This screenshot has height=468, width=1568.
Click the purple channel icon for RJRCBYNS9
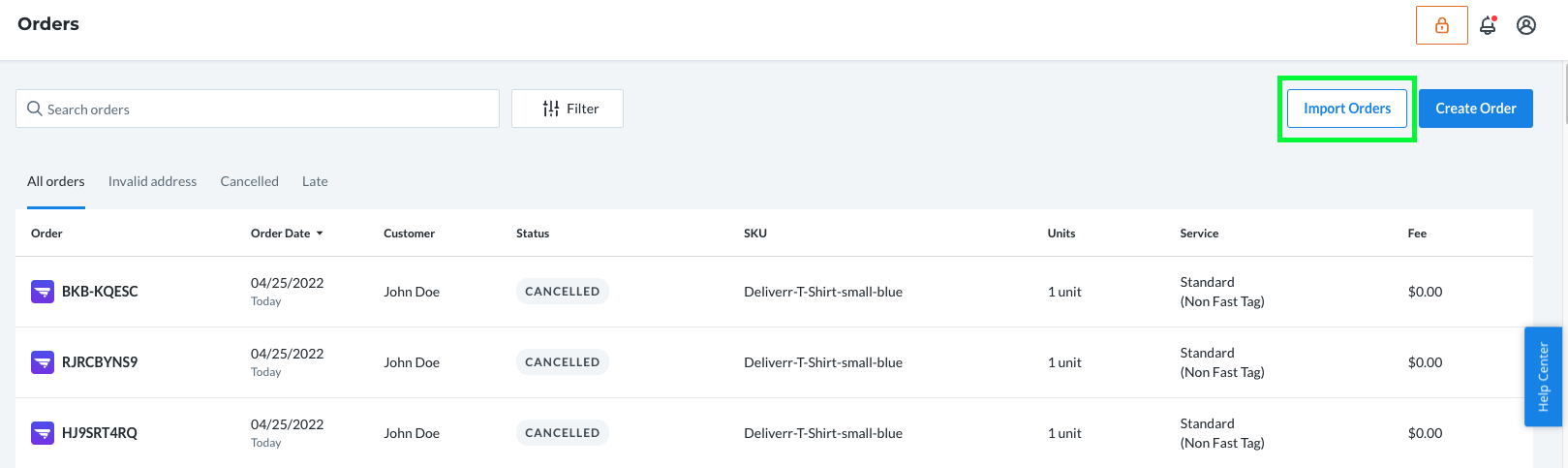coord(43,361)
